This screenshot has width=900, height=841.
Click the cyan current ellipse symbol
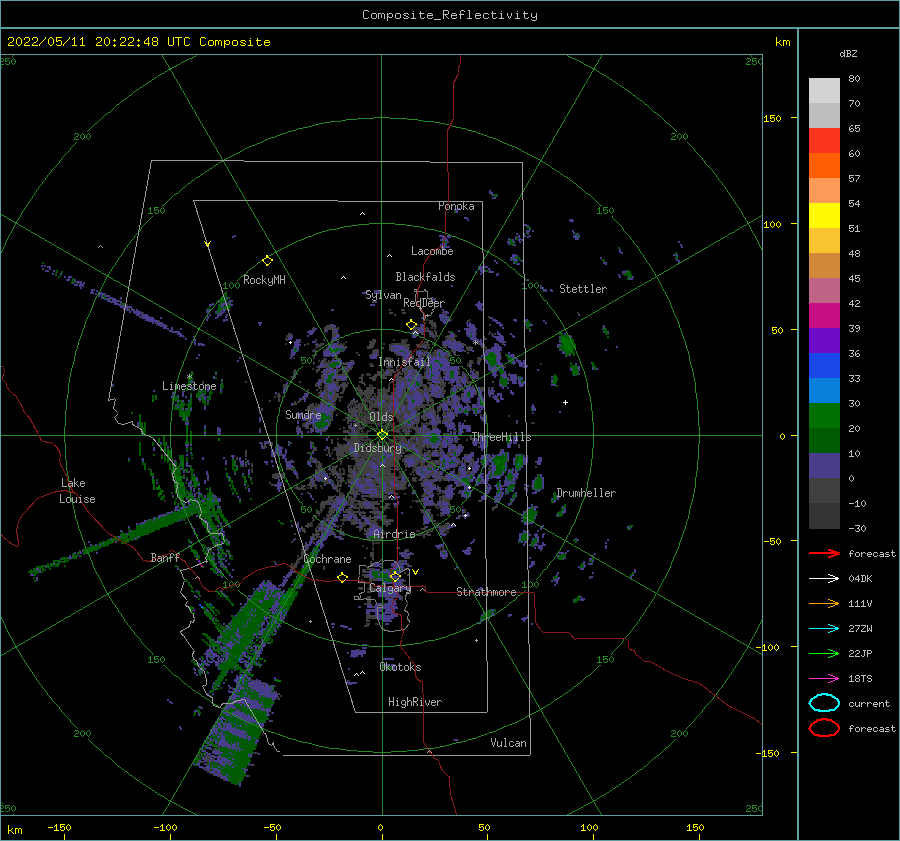pos(824,703)
